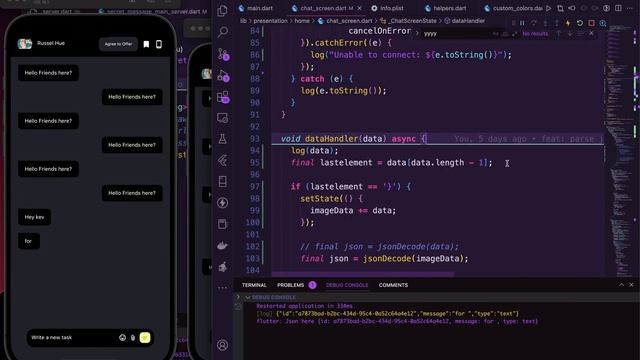This screenshot has height=360, width=640.
Task: Open the Flutter sidebar view
Action: point(222,160)
